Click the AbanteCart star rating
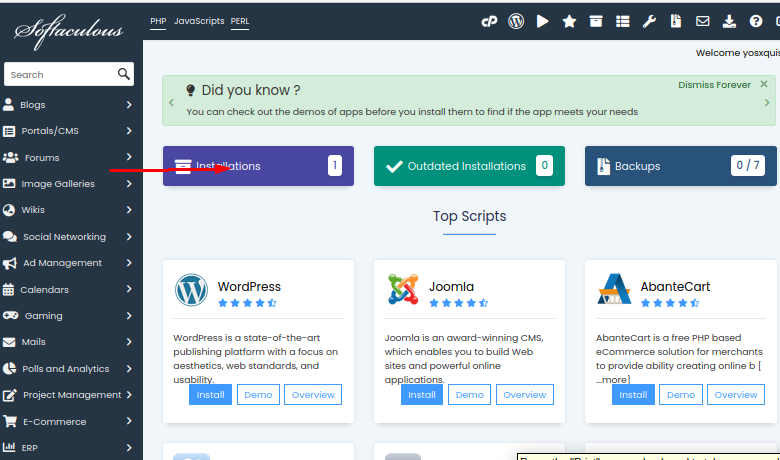The width and height of the screenshot is (780, 460). pyautogui.click(x=670, y=303)
